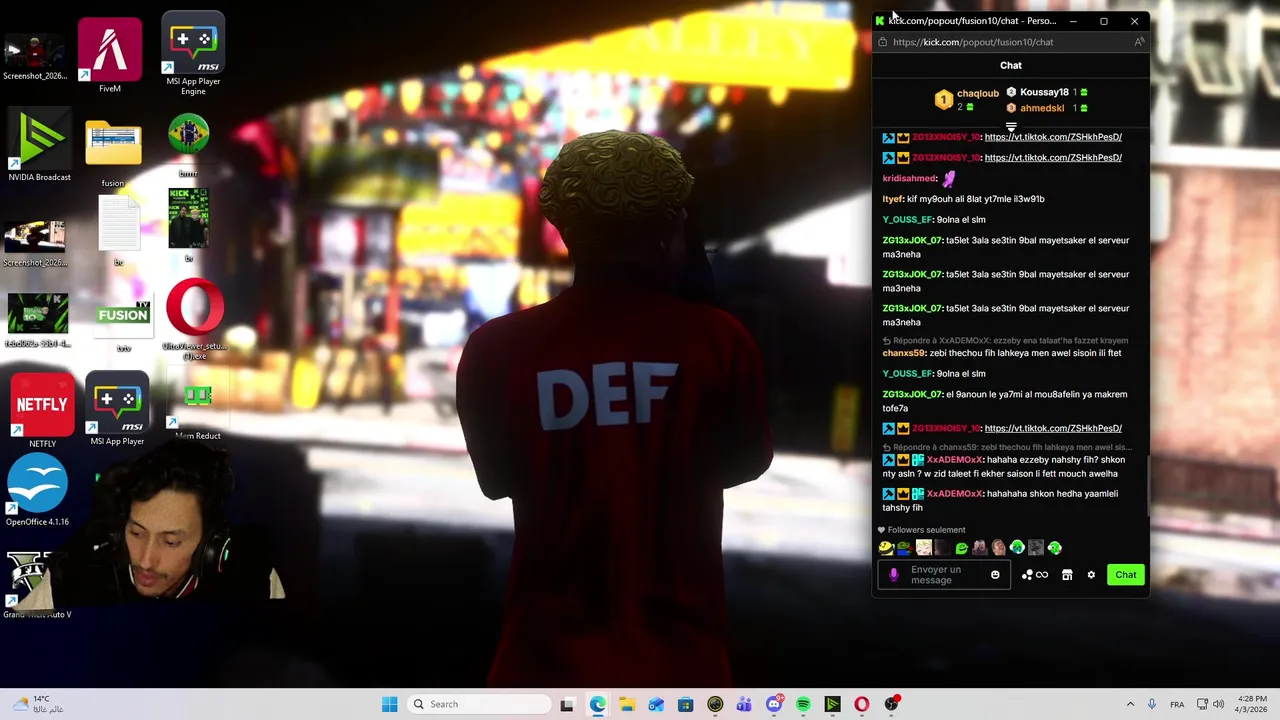Open Microsoft Edge from the taskbar
The width and height of the screenshot is (1280, 720).
pos(598,704)
